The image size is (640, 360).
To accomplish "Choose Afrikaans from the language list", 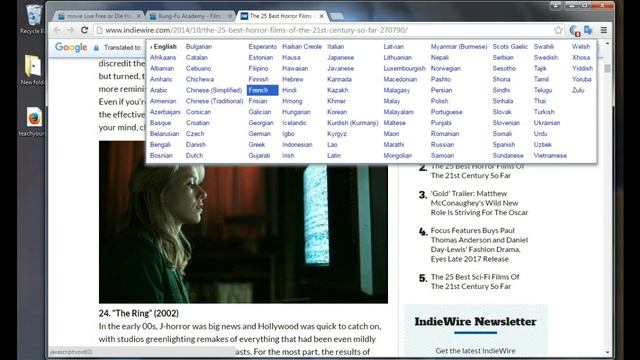I will tap(163, 58).
